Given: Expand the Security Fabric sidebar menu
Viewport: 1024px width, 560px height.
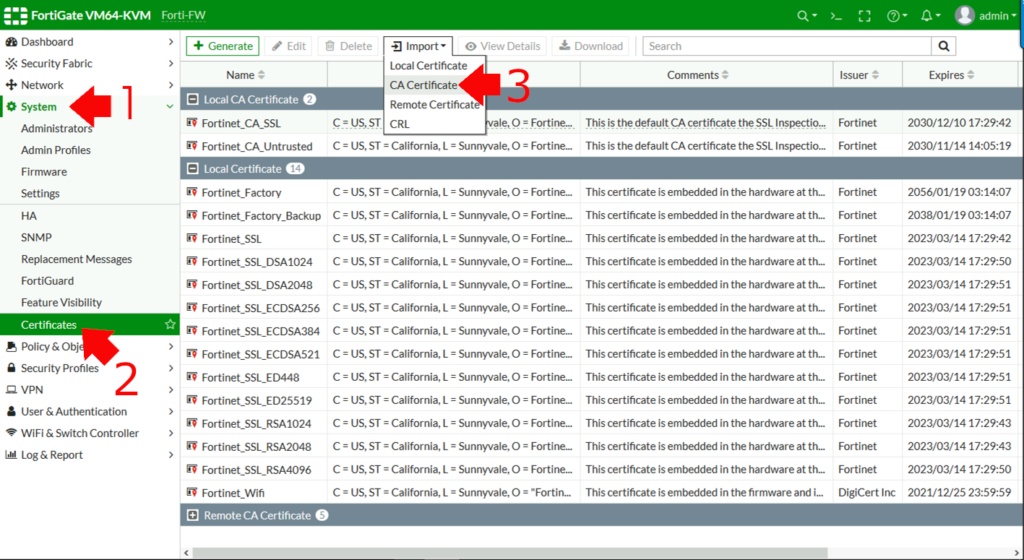Looking at the screenshot, I should click(90, 63).
